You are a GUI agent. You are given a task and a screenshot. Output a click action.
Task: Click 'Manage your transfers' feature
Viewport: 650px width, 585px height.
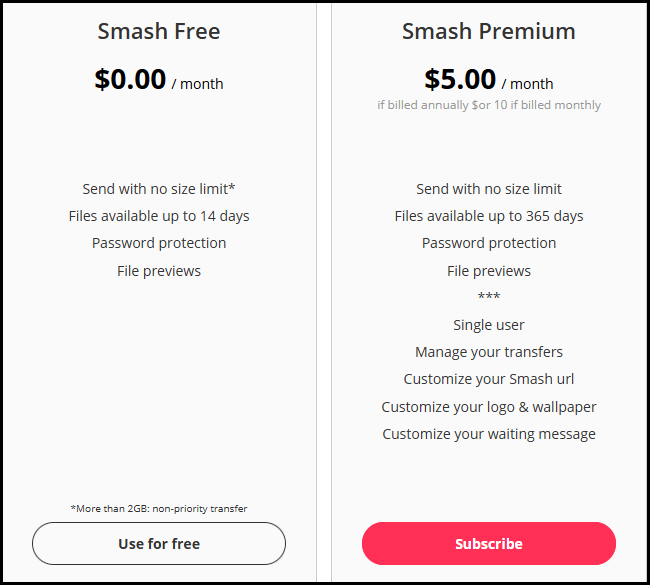pos(488,352)
